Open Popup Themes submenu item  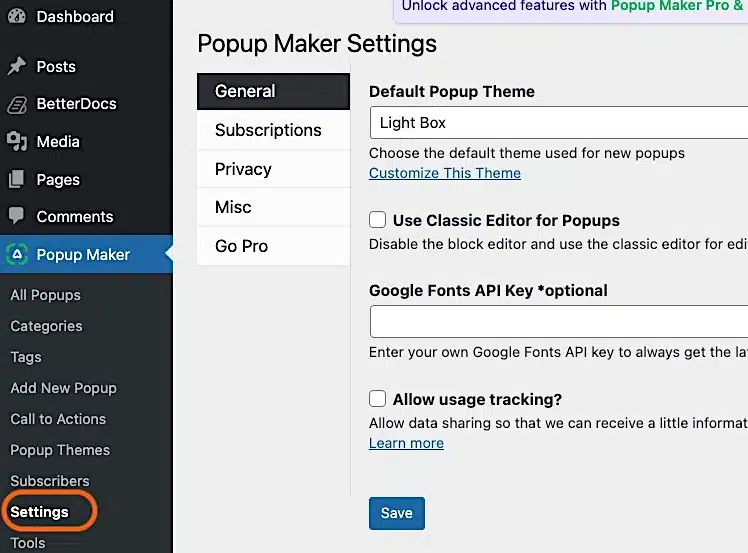(x=60, y=450)
